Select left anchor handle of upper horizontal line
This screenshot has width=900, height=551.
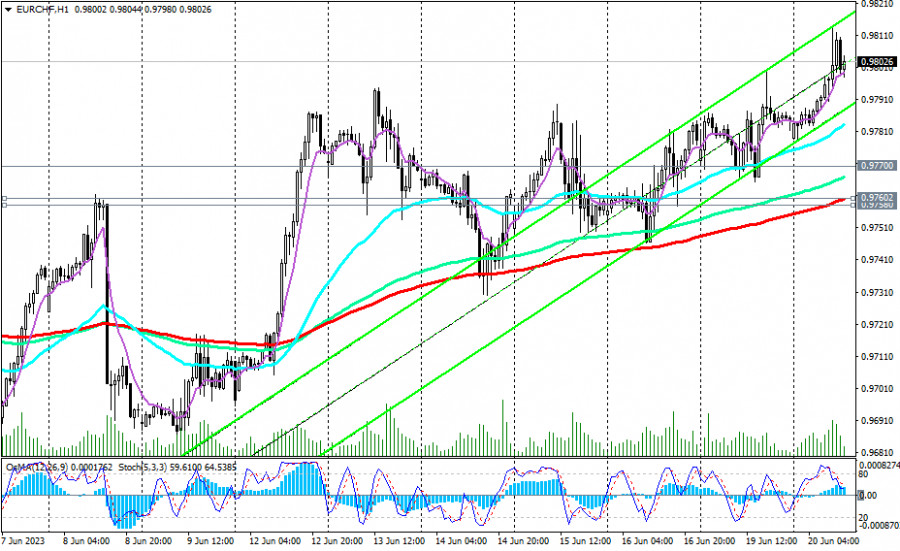pos(4,198)
